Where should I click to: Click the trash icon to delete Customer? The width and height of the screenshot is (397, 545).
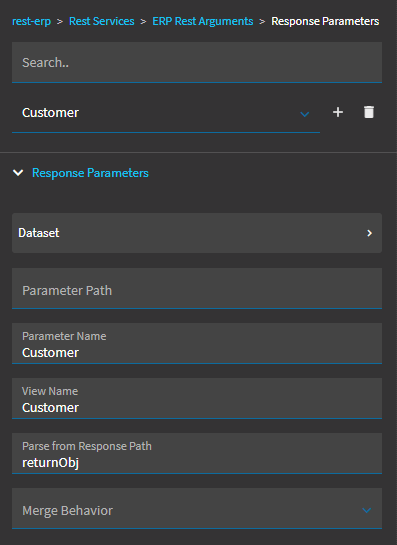(x=369, y=112)
